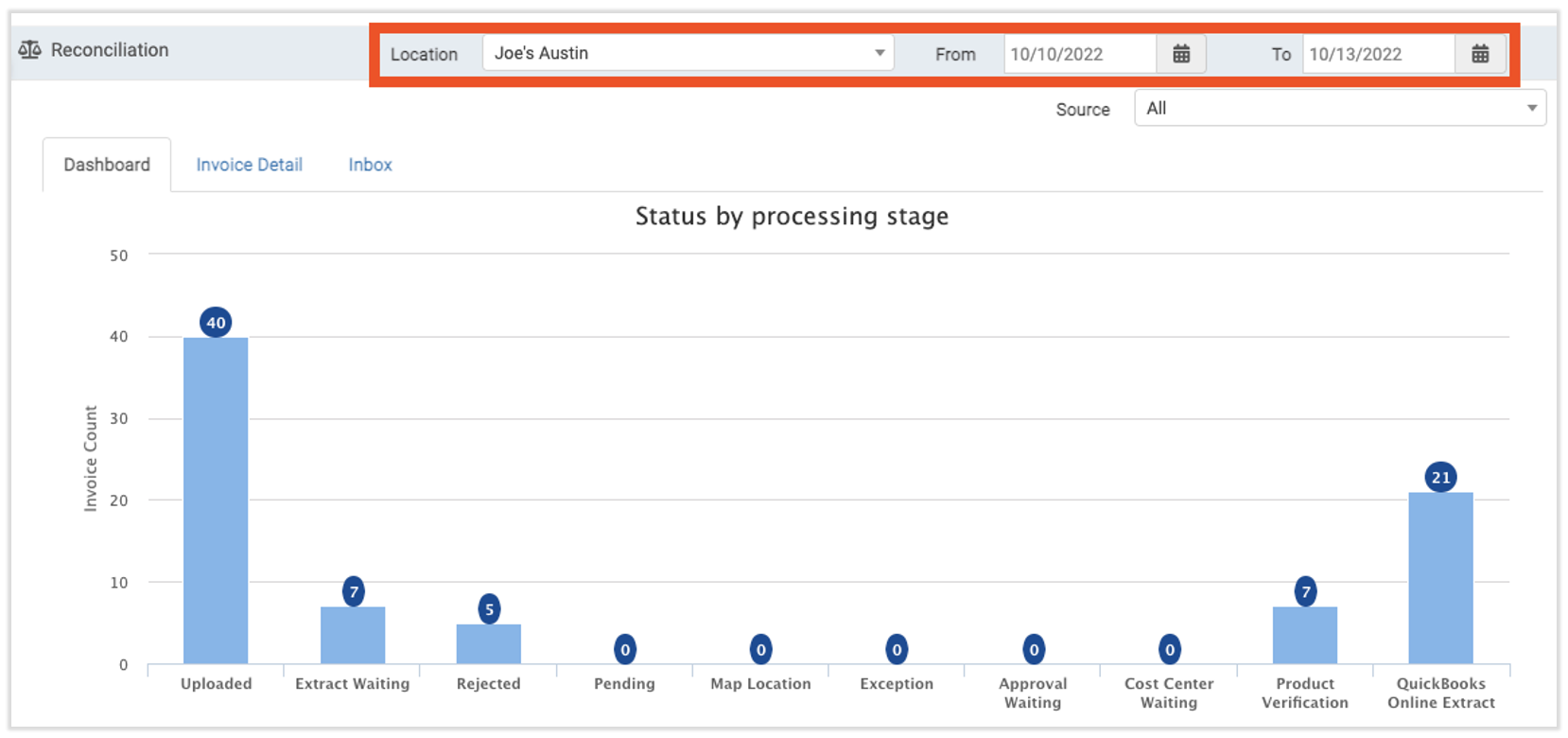Click the Rejected bar in chart

(x=489, y=644)
